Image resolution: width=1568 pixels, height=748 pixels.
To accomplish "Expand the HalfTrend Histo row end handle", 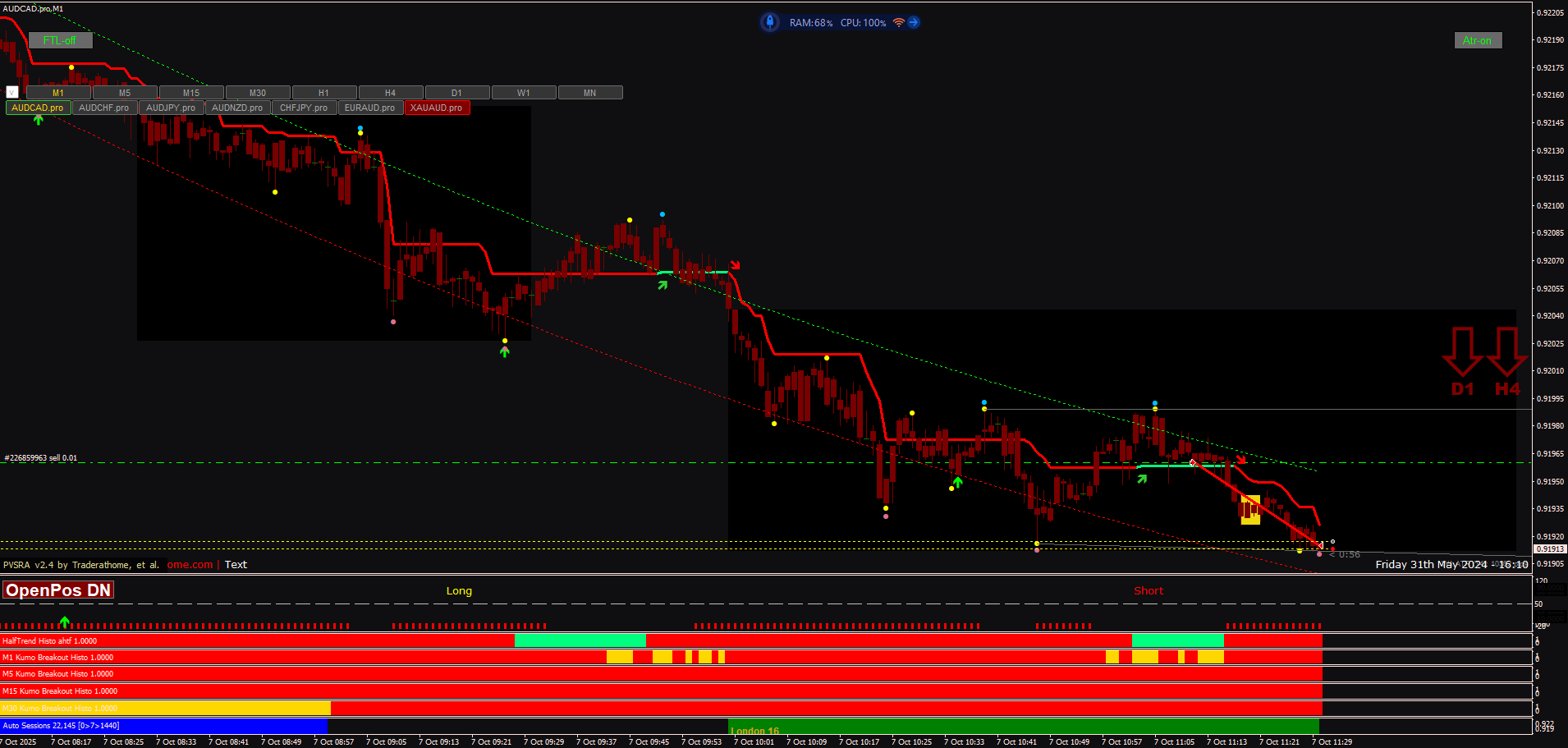I will point(1537,641).
